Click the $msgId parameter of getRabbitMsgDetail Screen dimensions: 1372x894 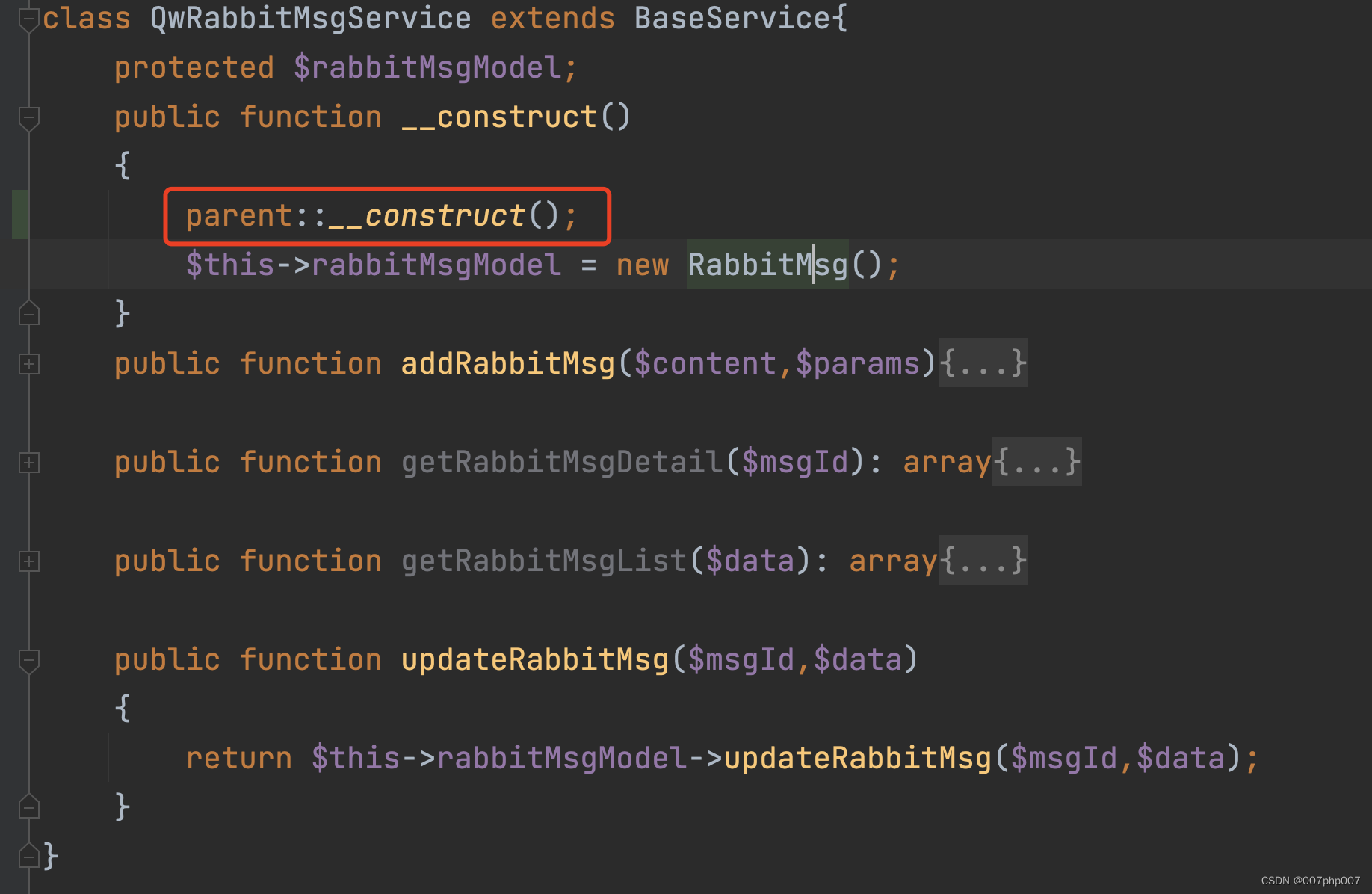[x=795, y=462]
